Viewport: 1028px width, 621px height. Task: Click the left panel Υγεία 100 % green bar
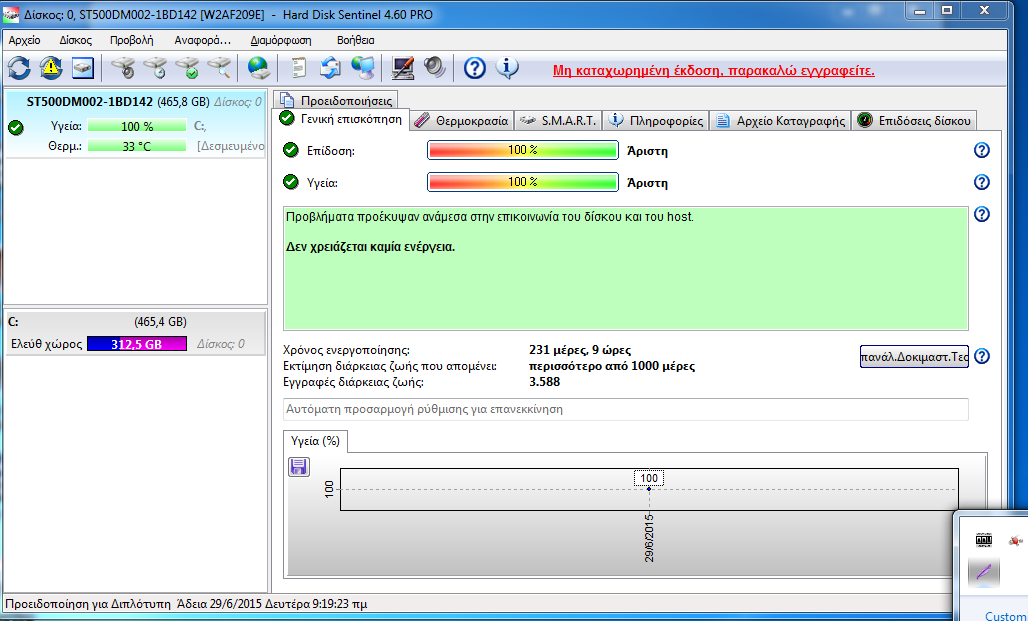pyautogui.click(x=136, y=126)
